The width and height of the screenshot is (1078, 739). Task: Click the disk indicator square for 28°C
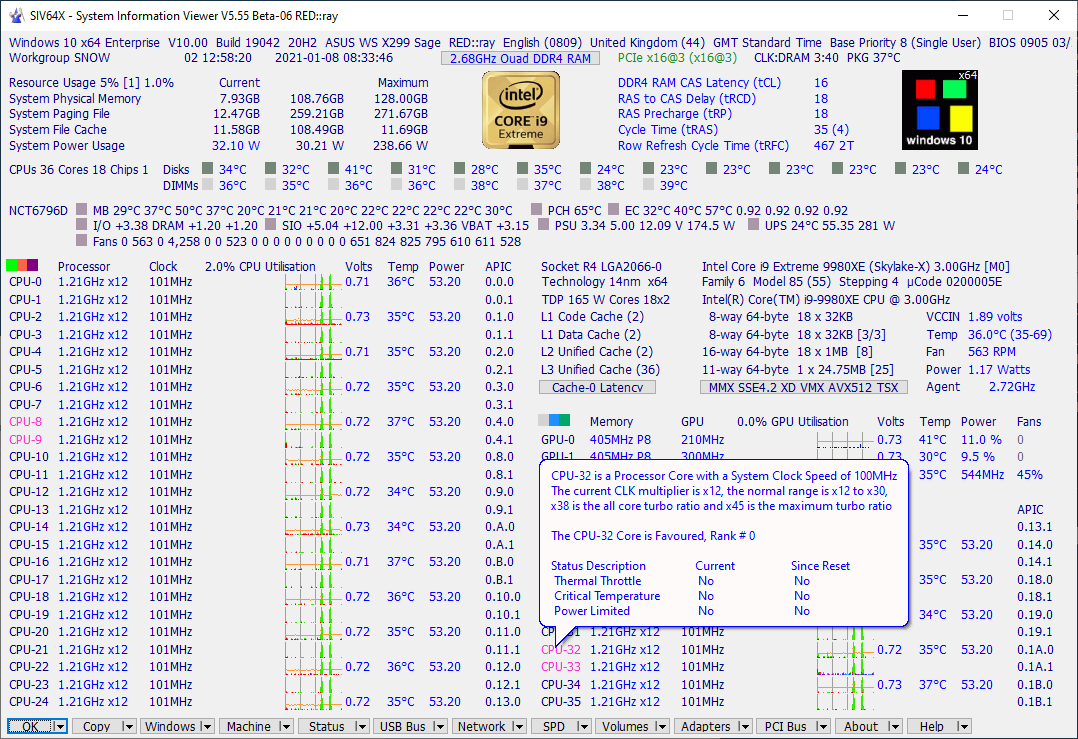coord(459,168)
